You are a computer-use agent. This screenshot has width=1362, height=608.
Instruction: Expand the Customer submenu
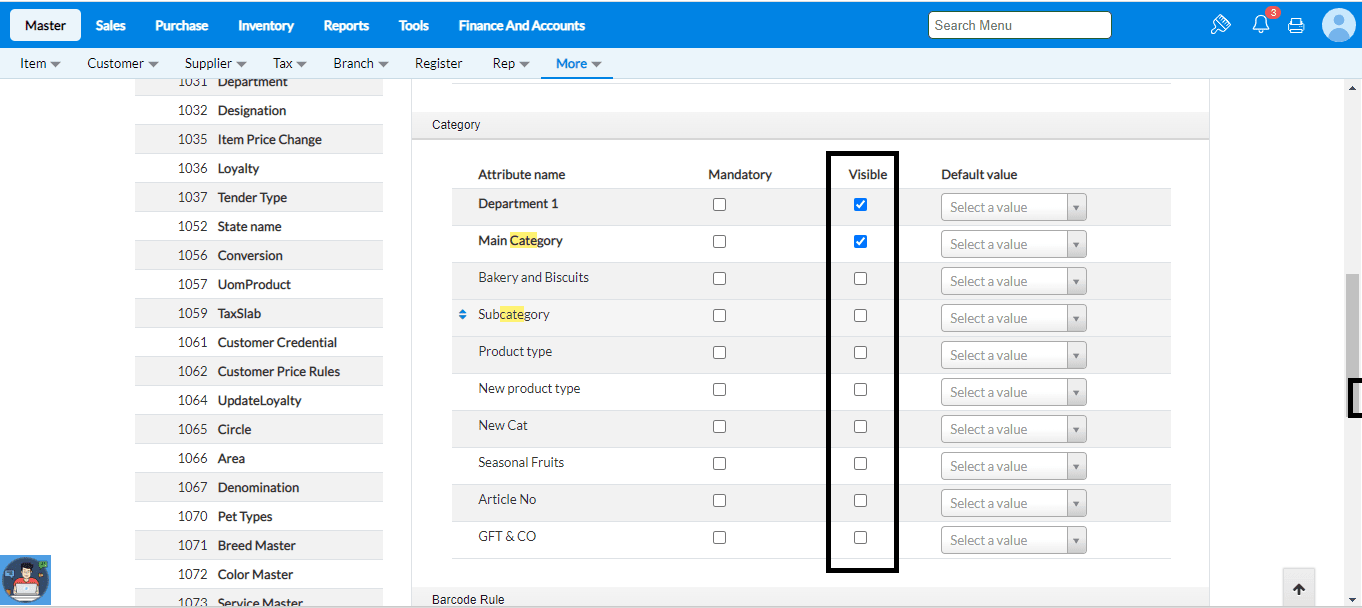click(x=123, y=63)
